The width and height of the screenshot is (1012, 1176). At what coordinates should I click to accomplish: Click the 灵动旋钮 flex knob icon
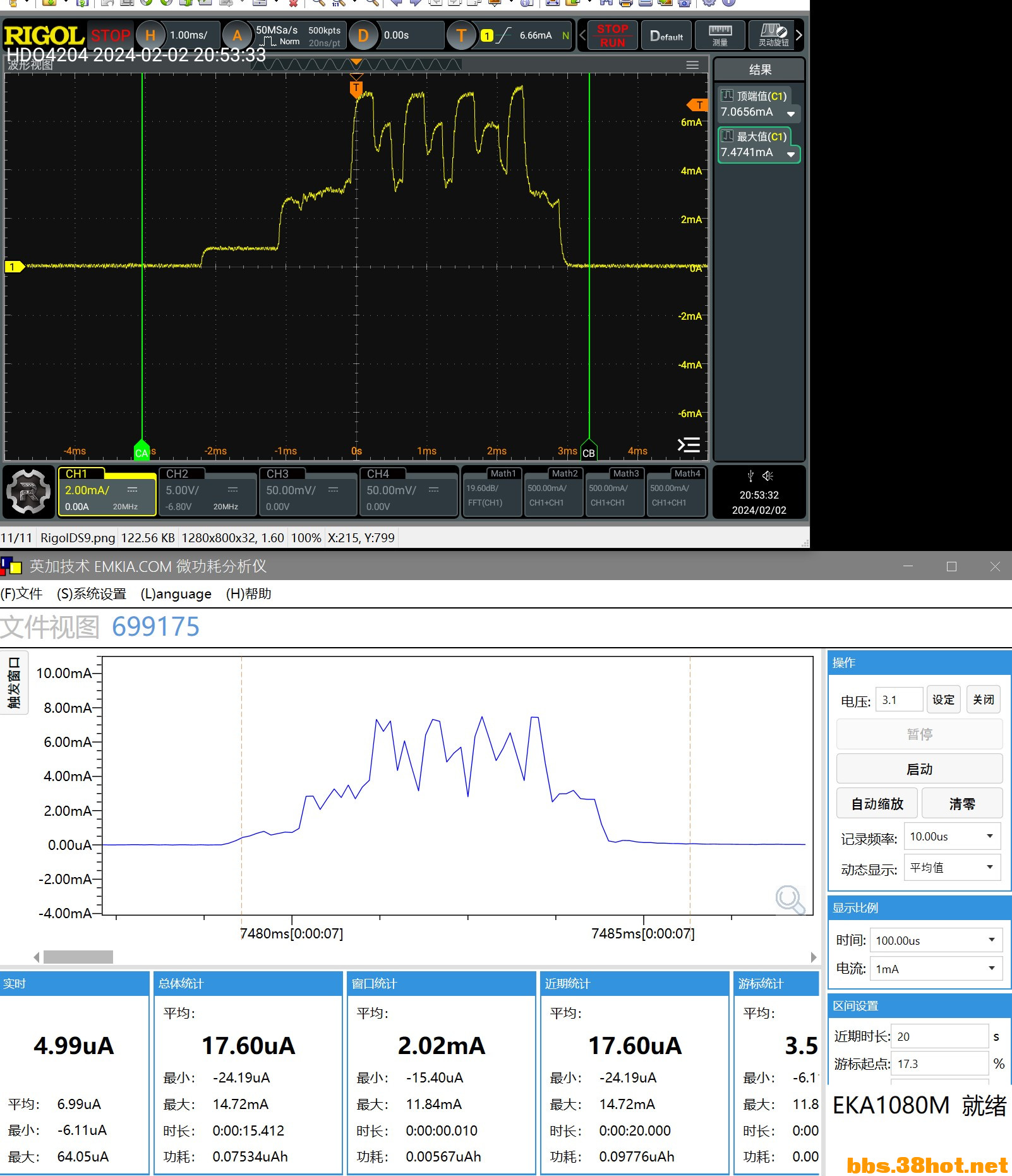tap(773, 35)
